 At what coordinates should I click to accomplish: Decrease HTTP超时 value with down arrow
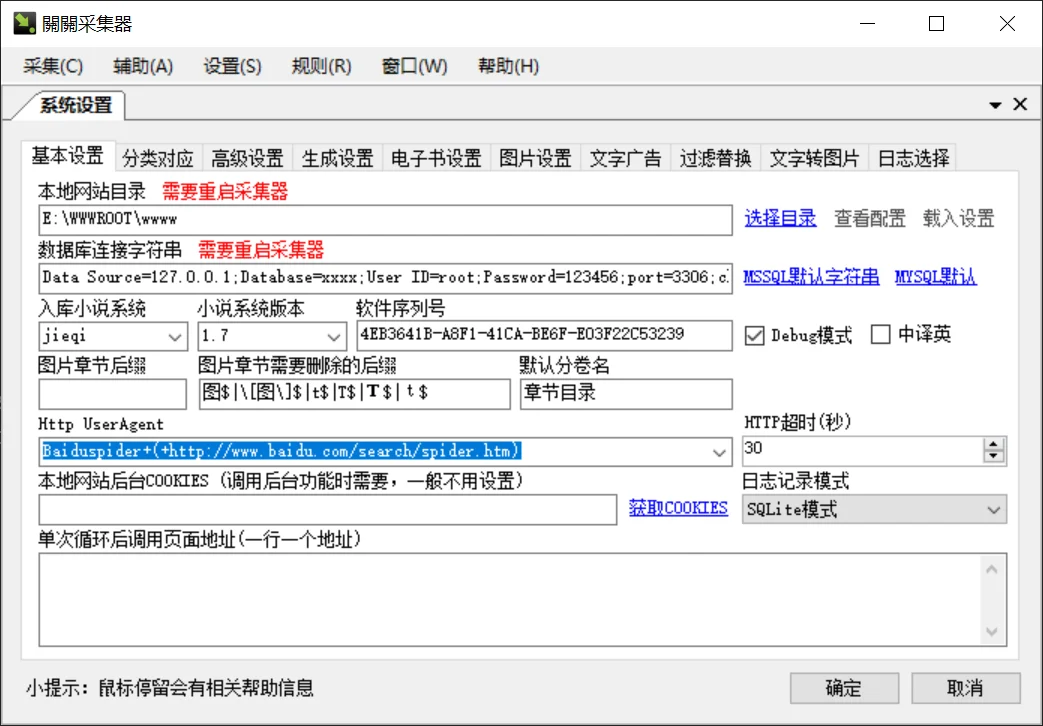pos(993,457)
